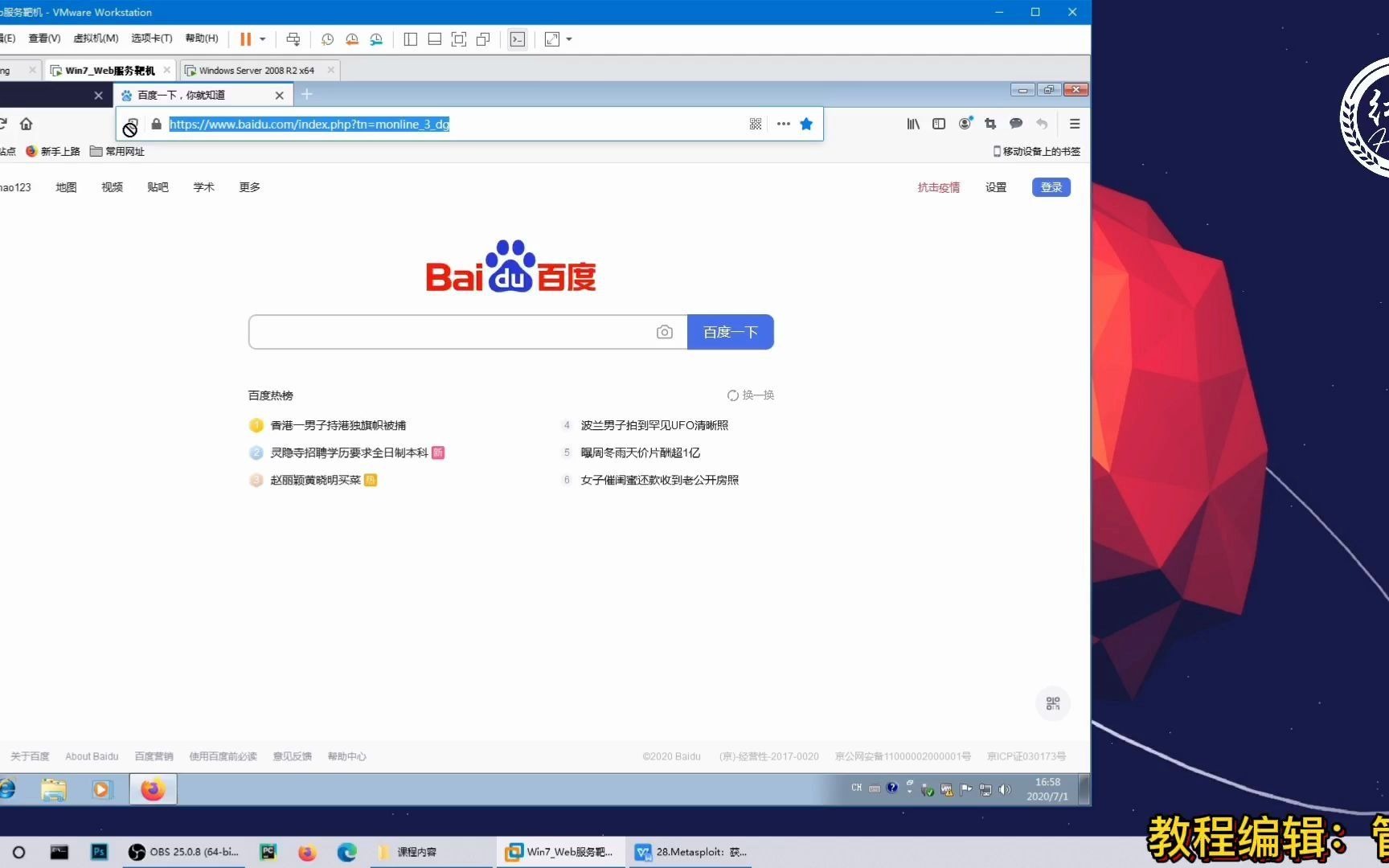Click the volume icon in Win7 tray

pyautogui.click(x=1005, y=789)
